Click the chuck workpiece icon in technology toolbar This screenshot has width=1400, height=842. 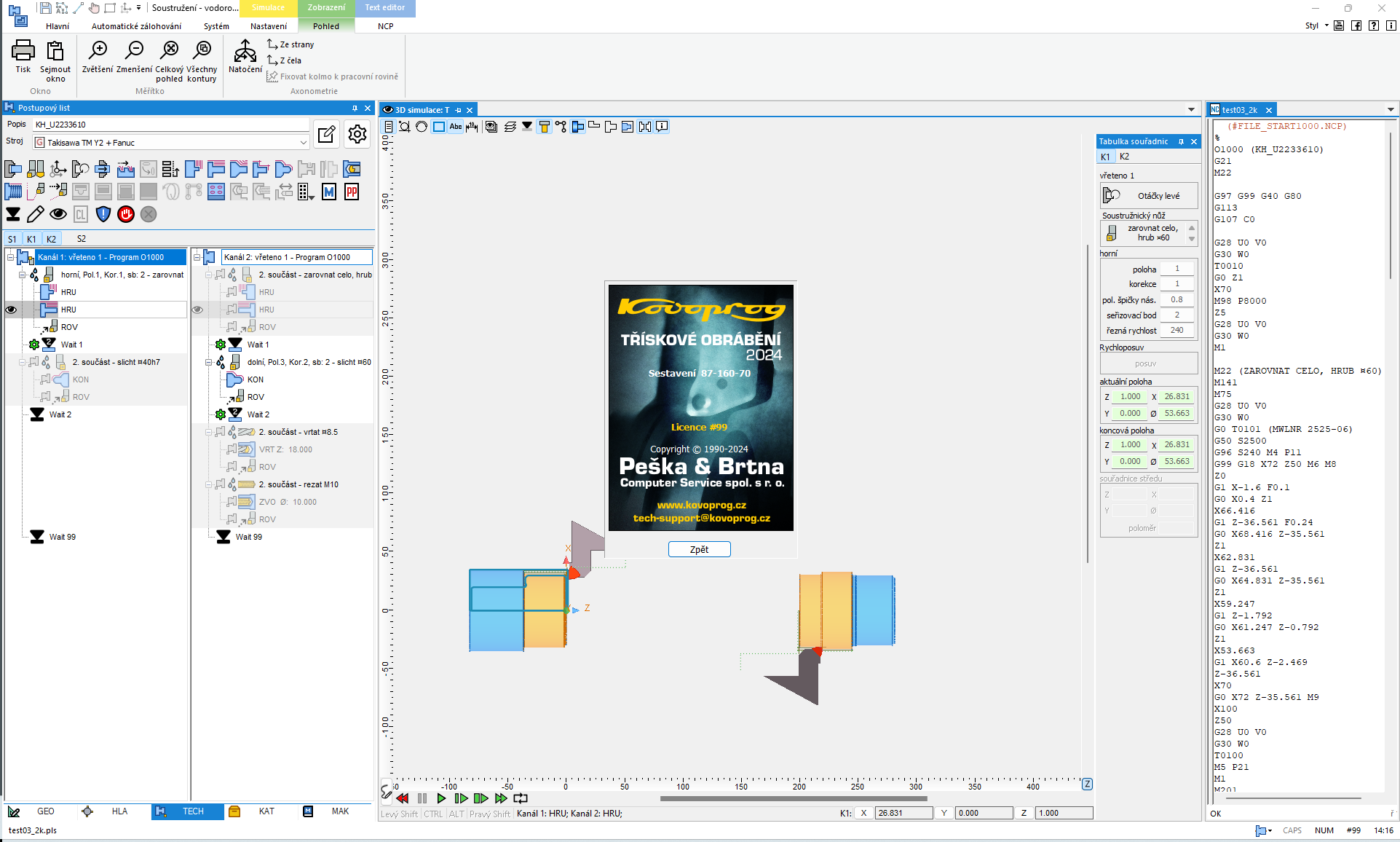coord(13,170)
